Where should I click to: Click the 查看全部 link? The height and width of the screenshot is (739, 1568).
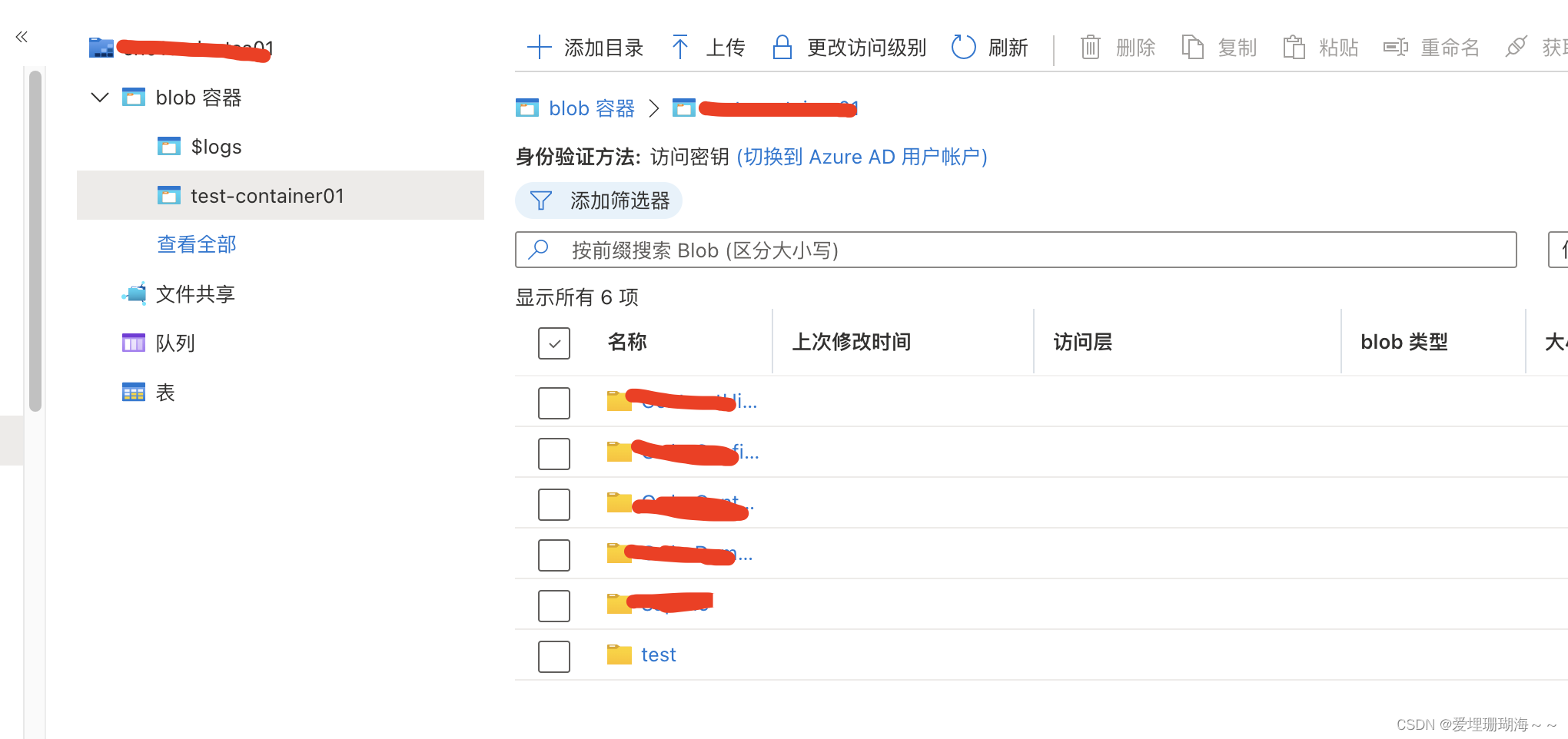click(196, 244)
